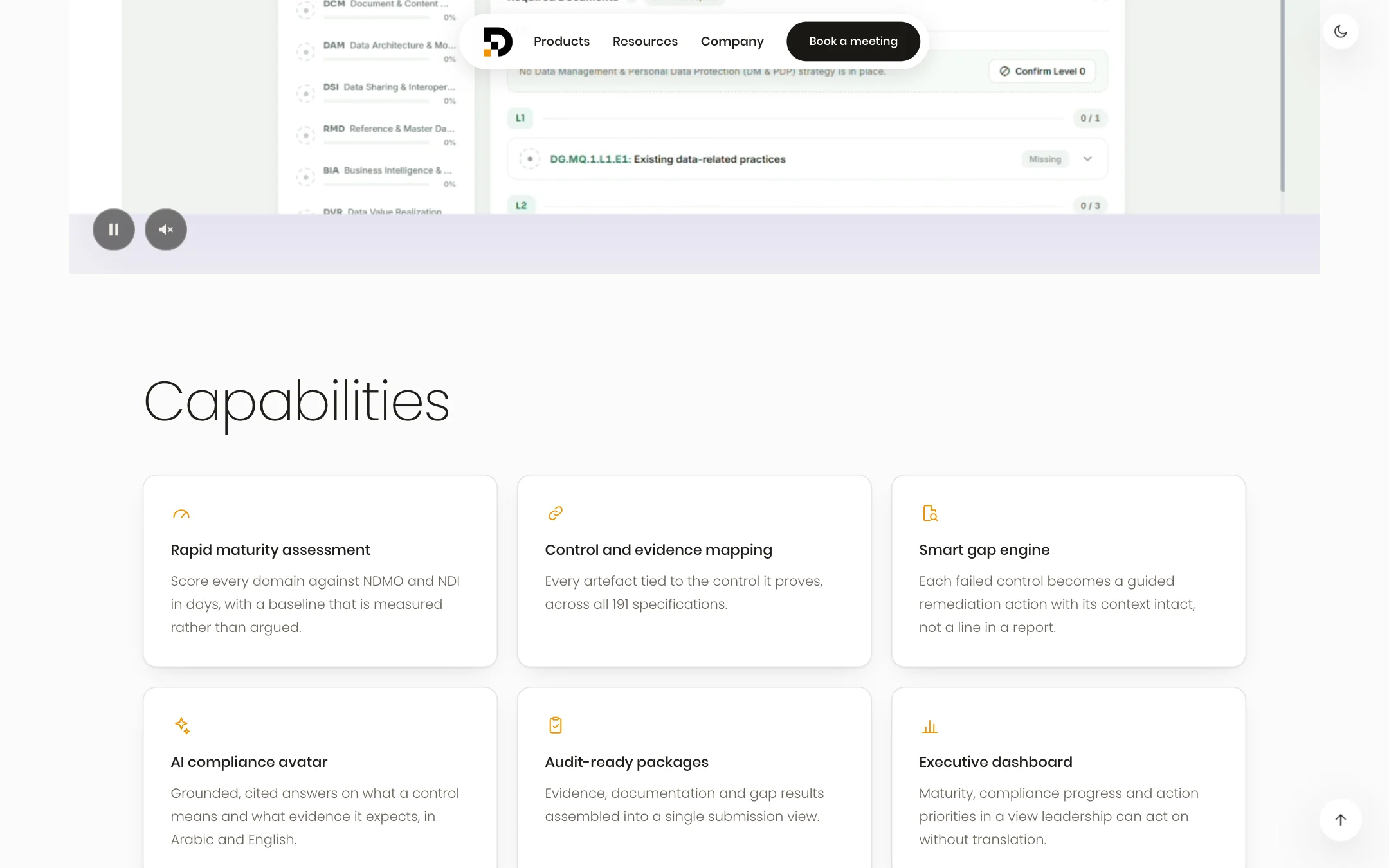Pause the demo video
Image resolution: width=1389 pixels, height=868 pixels.
114,230
